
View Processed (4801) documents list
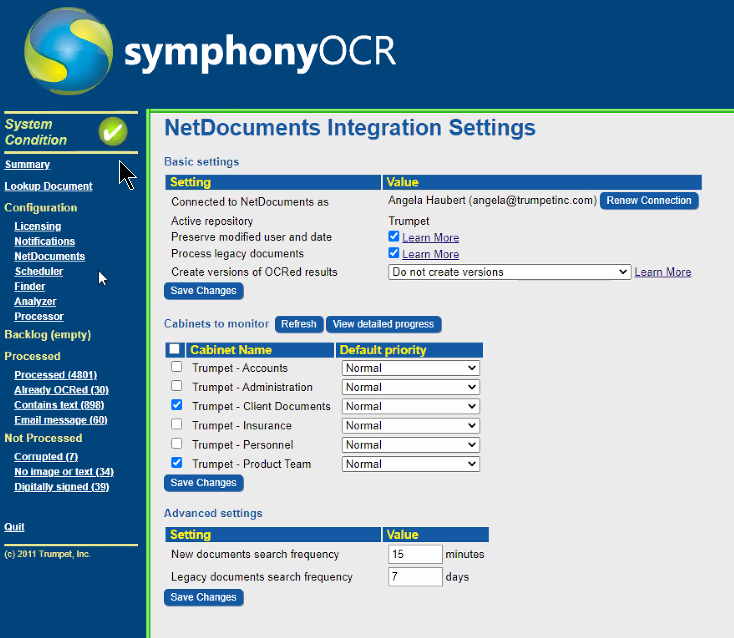(x=56, y=375)
